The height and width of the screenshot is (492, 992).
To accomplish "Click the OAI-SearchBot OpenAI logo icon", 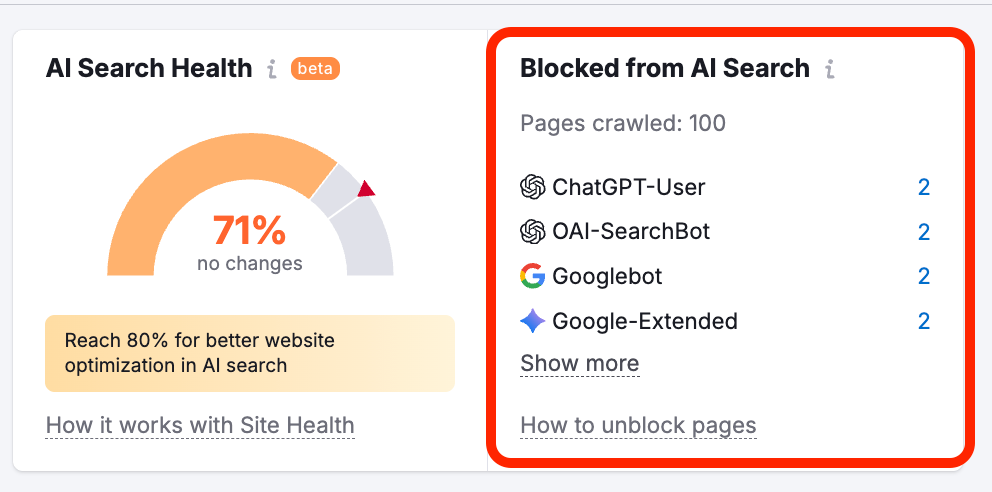I will point(533,232).
